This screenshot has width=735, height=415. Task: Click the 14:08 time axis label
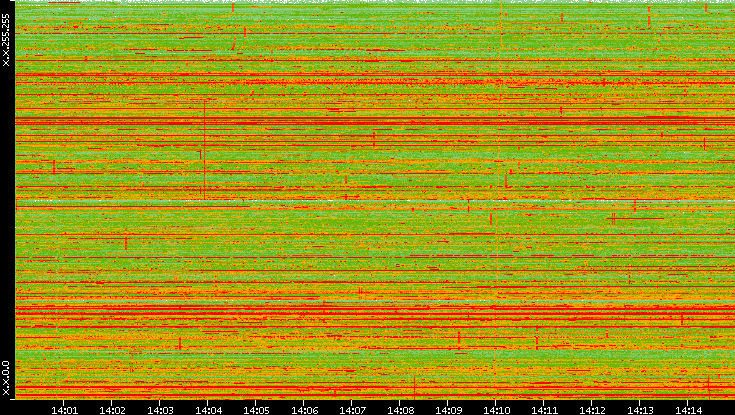point(400,410)
